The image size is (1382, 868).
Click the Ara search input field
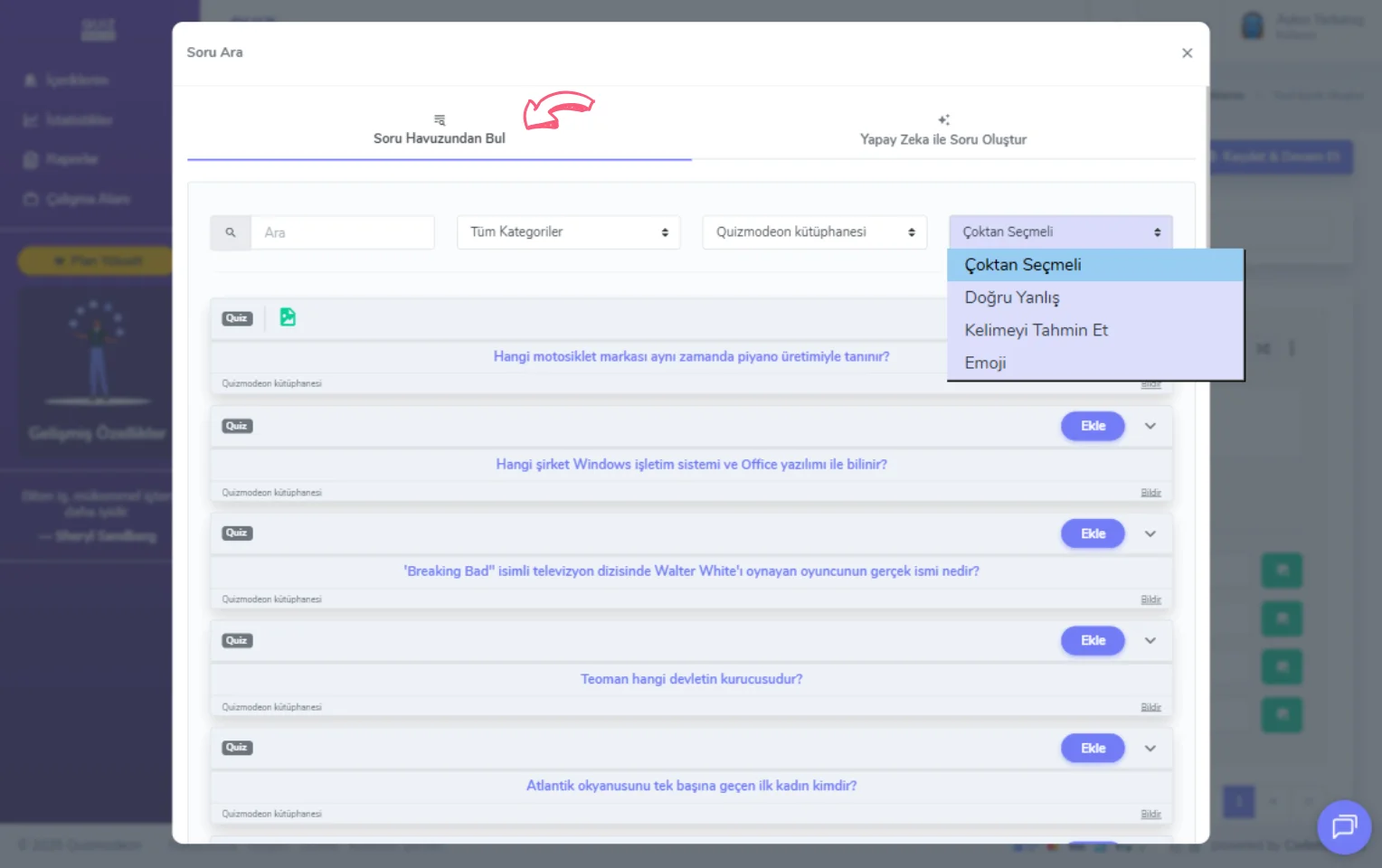point(342,232)
